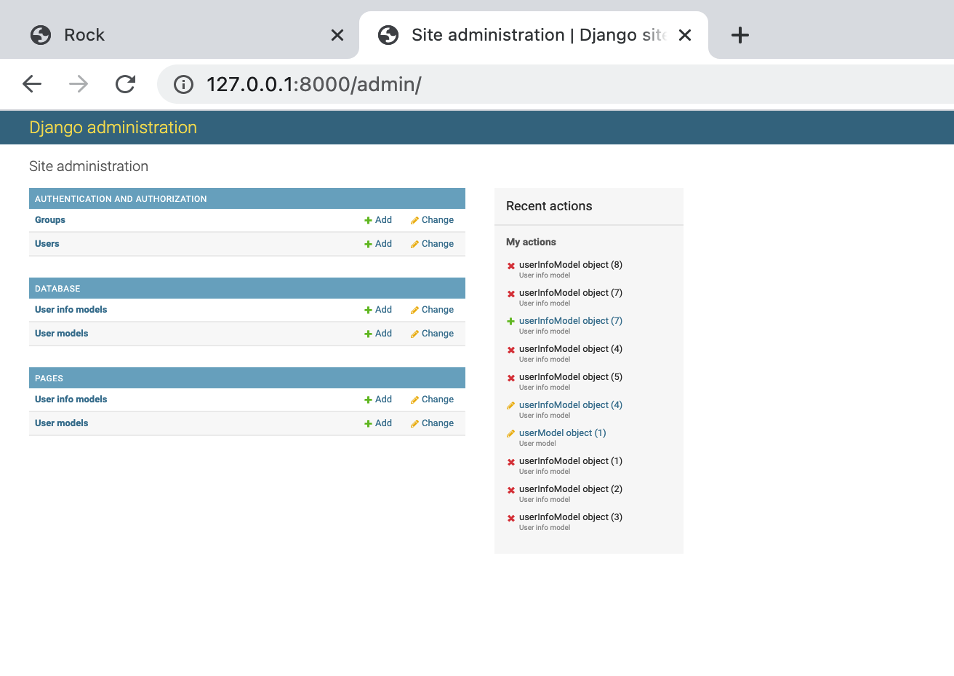This screenshot has height=676, width=954.
Task: Click the green Add icon next to Groups
Action: pyautogui.click(x=367, y=220)
